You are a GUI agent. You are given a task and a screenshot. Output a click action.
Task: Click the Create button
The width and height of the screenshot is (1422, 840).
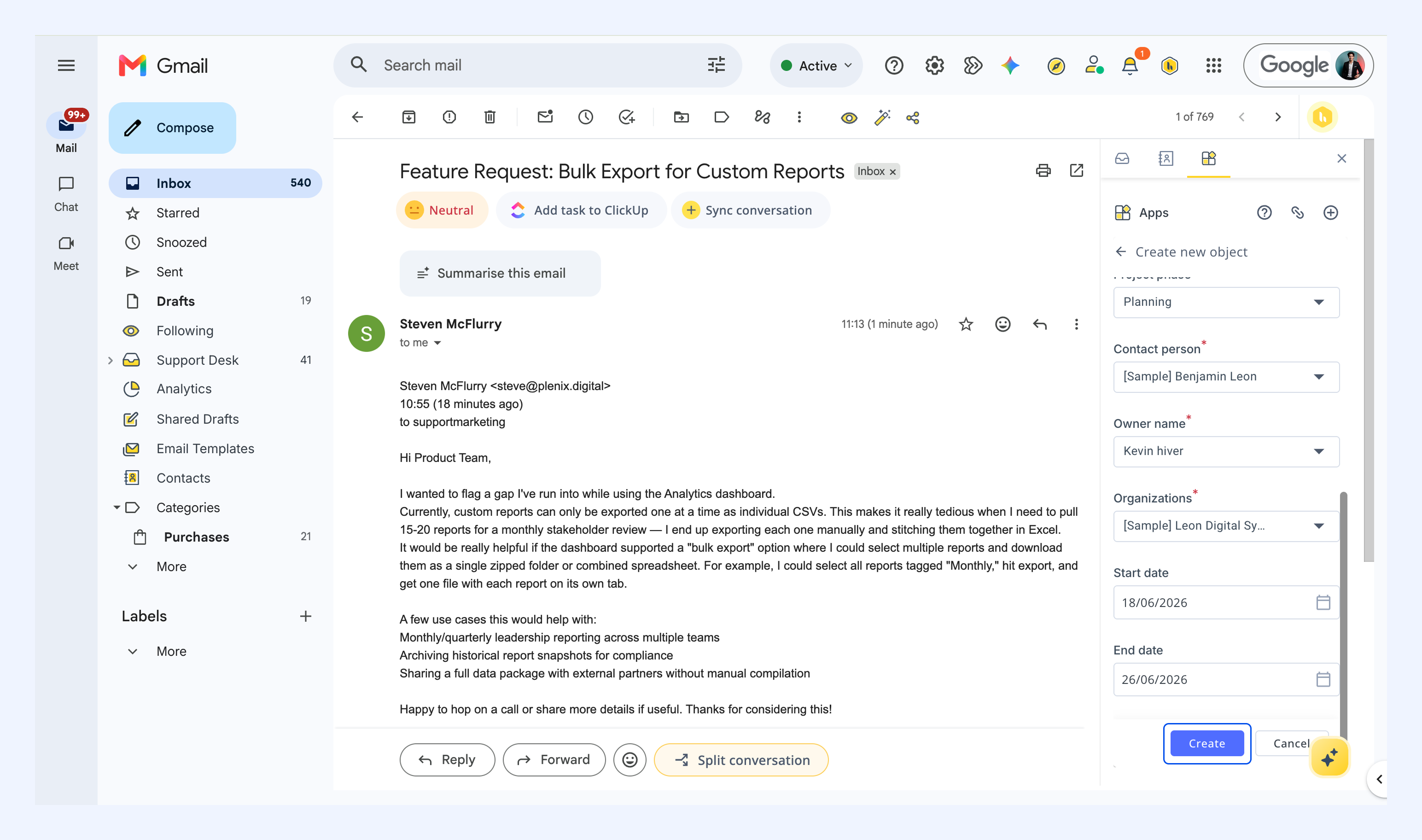click(x=1207, y=743)
